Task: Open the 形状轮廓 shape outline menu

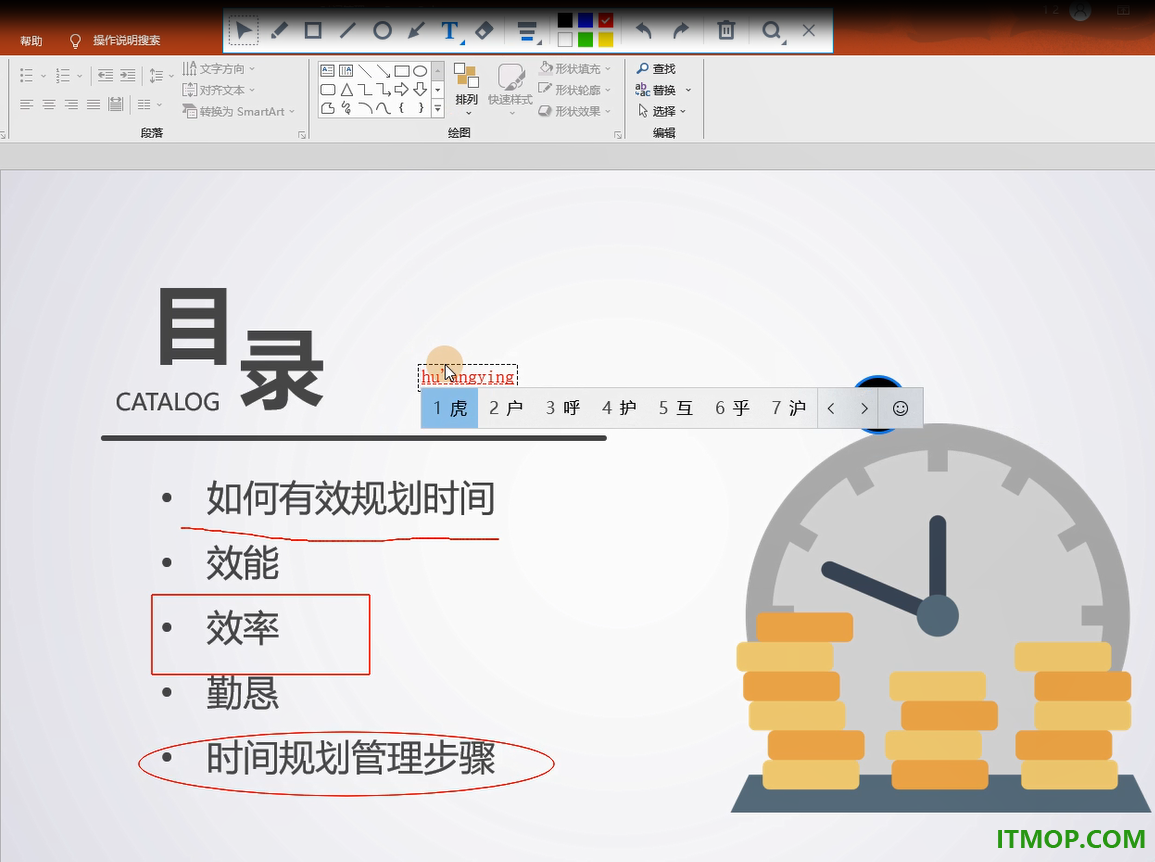Action: click(x=575, y=90)
